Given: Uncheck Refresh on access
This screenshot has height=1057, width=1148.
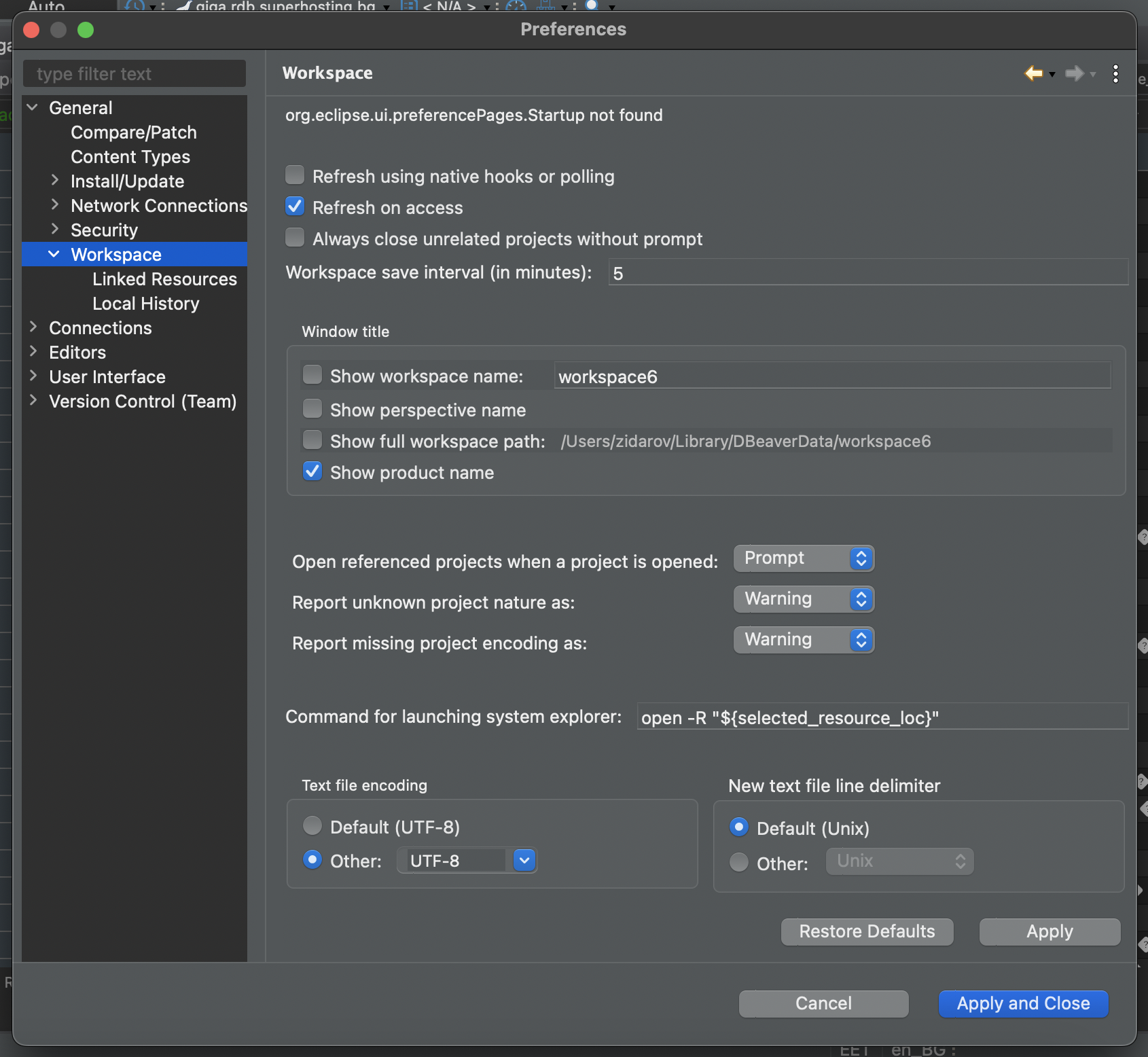Looking at the screenshot, I should 295,207.
